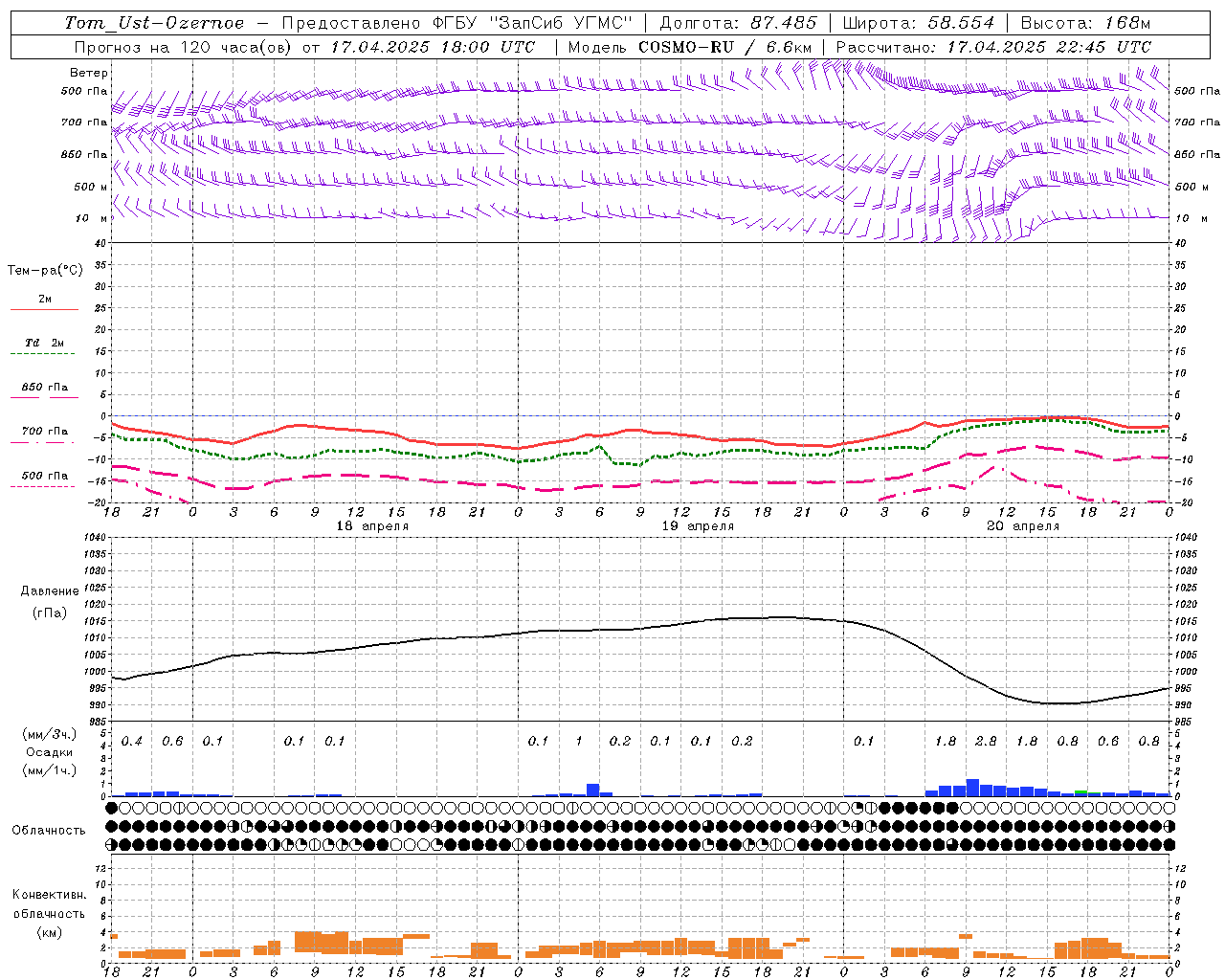Click the latitude value Широта: 58.554

[x=919, y=23]
